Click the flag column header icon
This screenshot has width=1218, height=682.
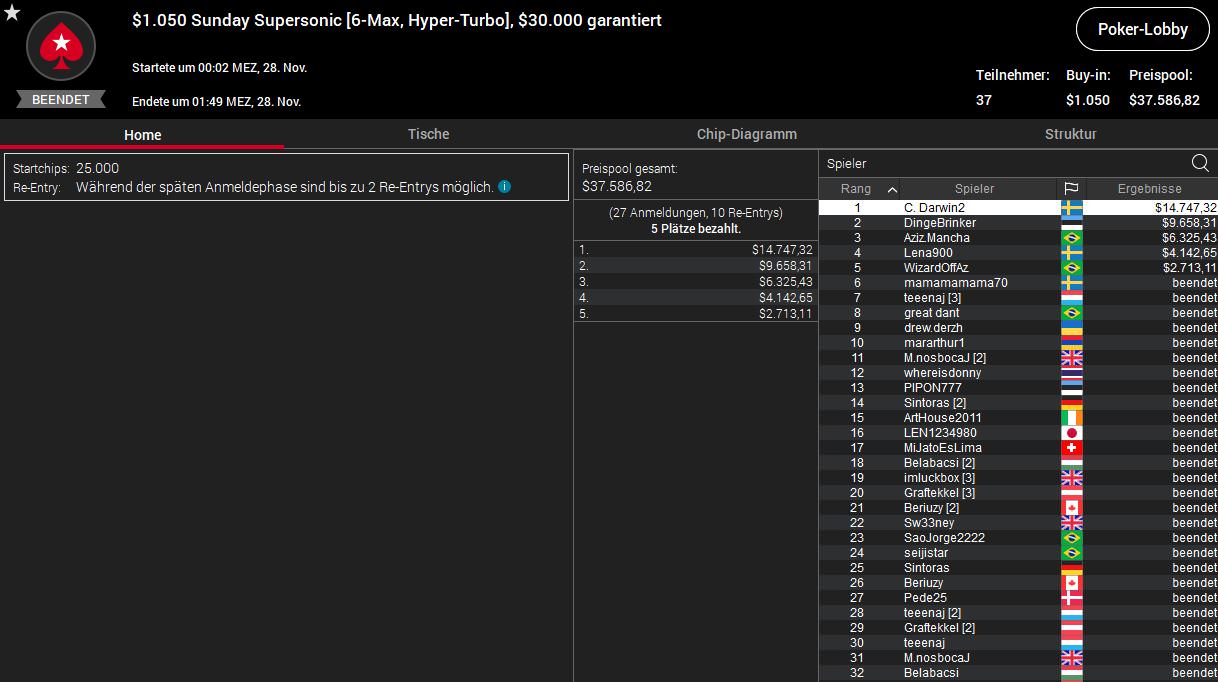point(1071,189)
